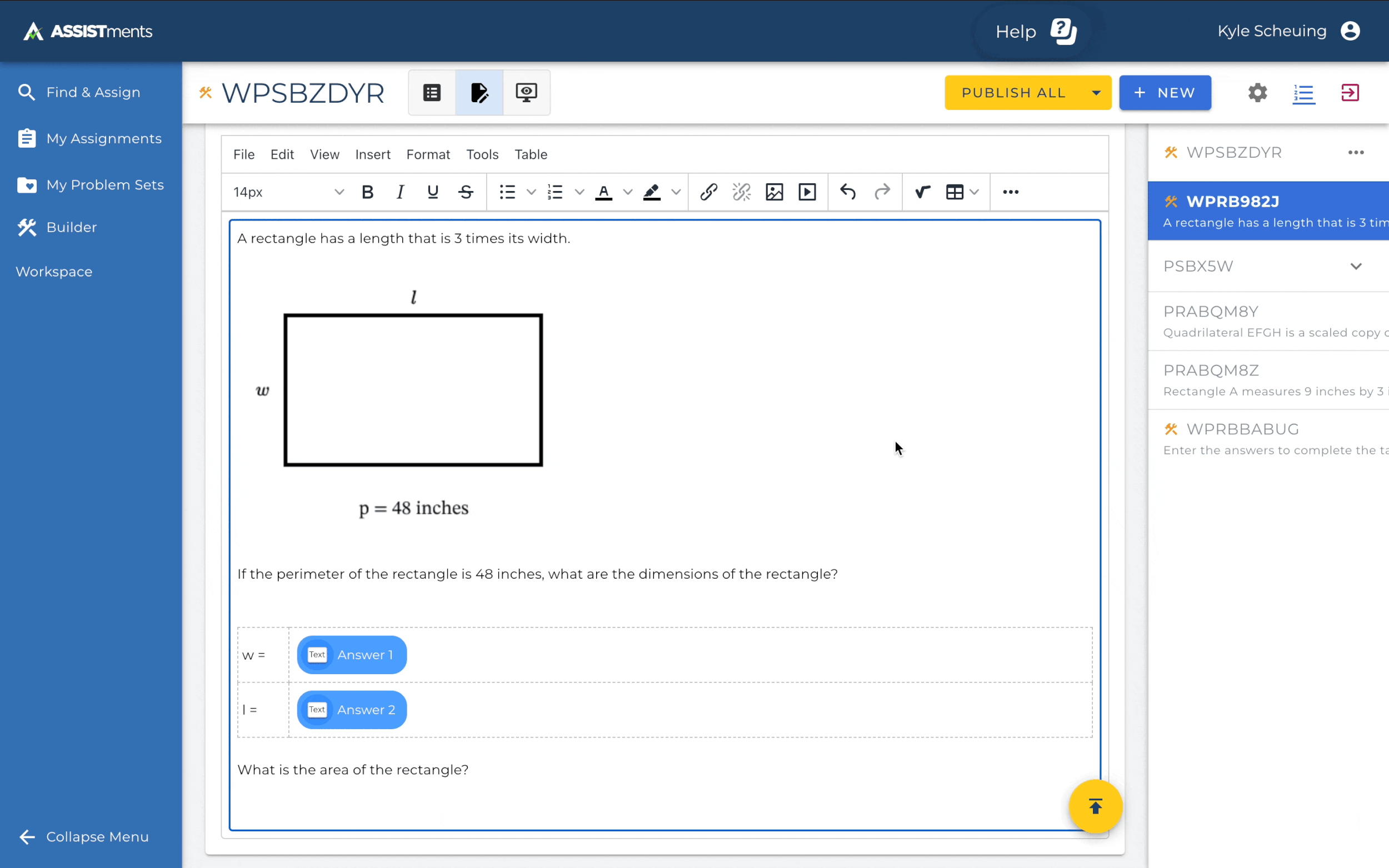The image size is (1389, 868).
Task: Open the Format menu
Action: point(428,154)
